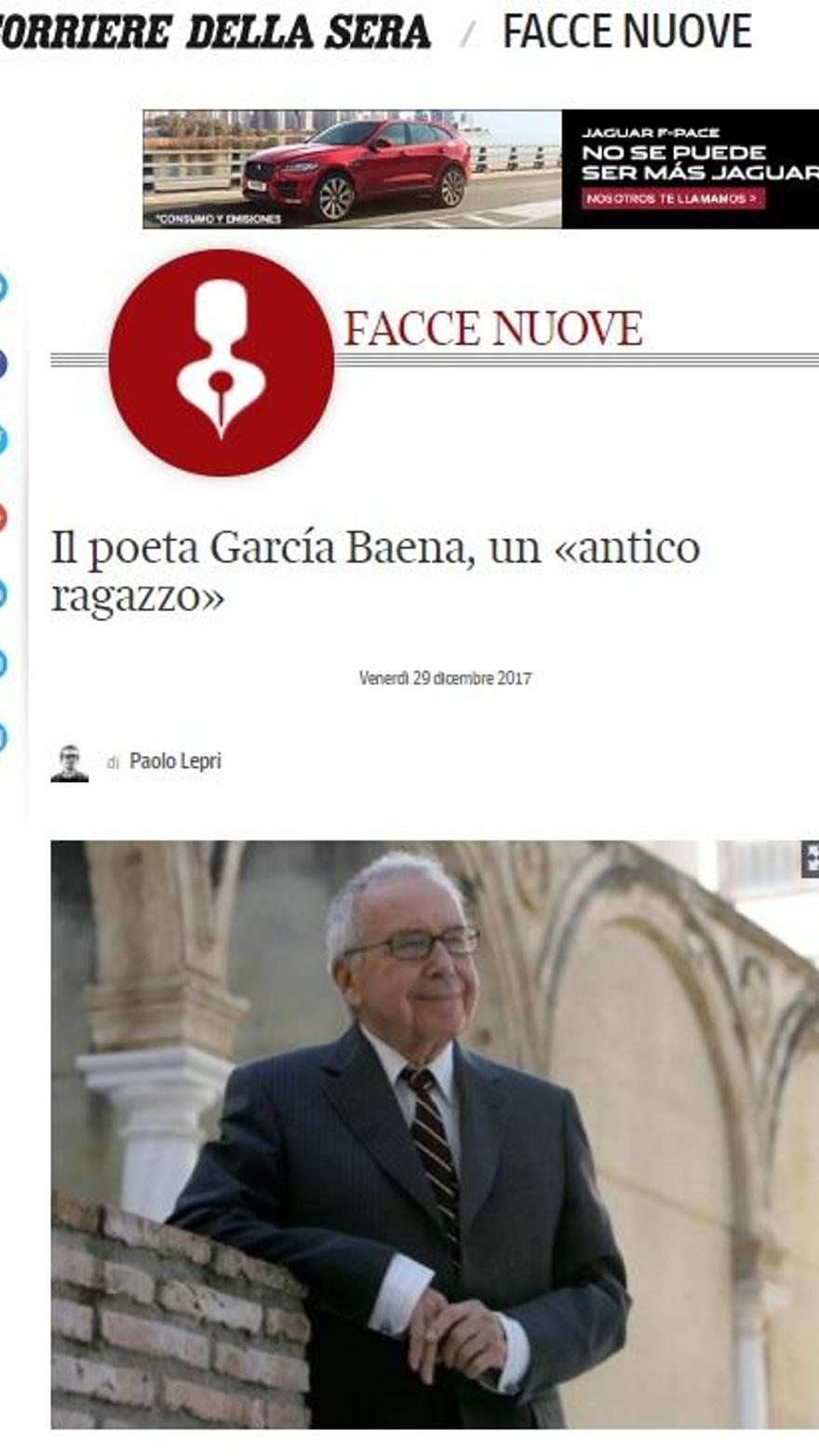Screen dimensions: 819x1456
Task: Open author Paolo Lepri's name link
Action: click(175, 762)
